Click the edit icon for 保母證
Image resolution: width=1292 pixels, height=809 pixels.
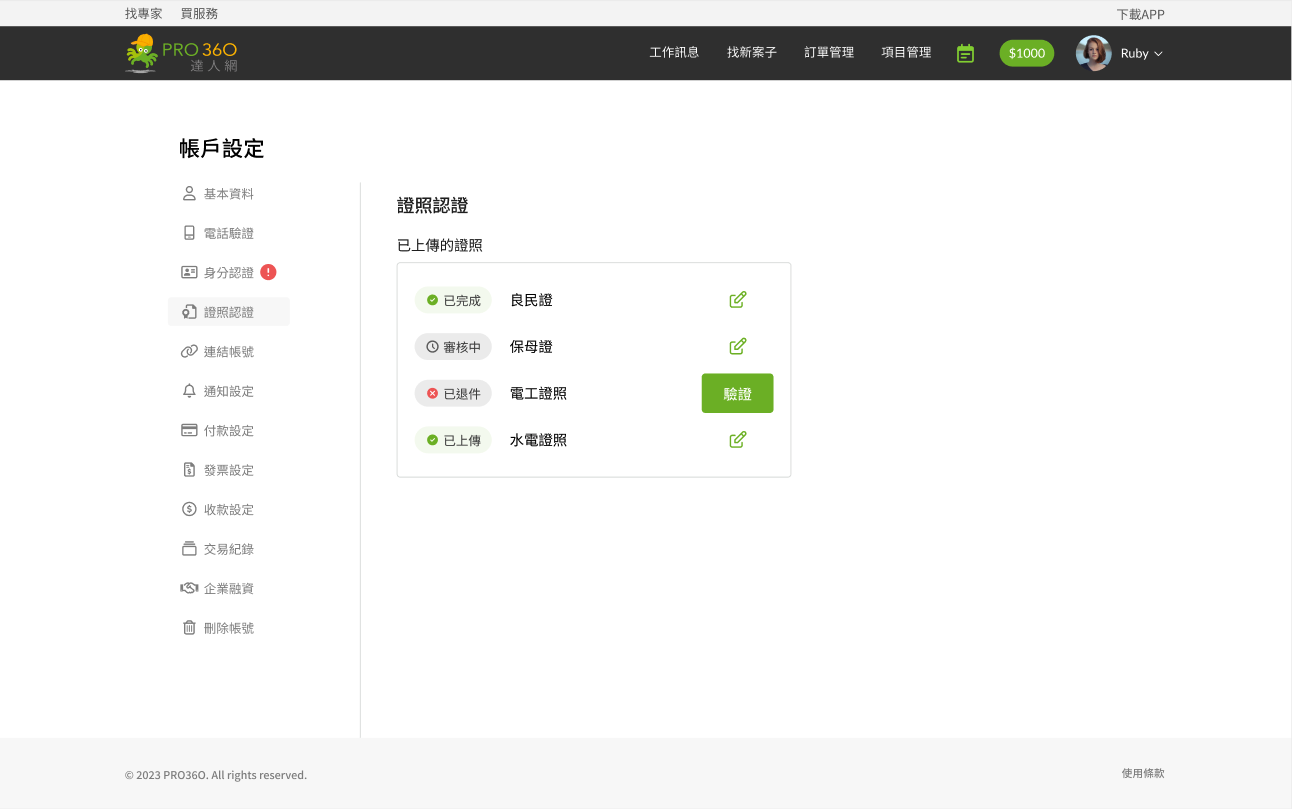click(737, 347)
